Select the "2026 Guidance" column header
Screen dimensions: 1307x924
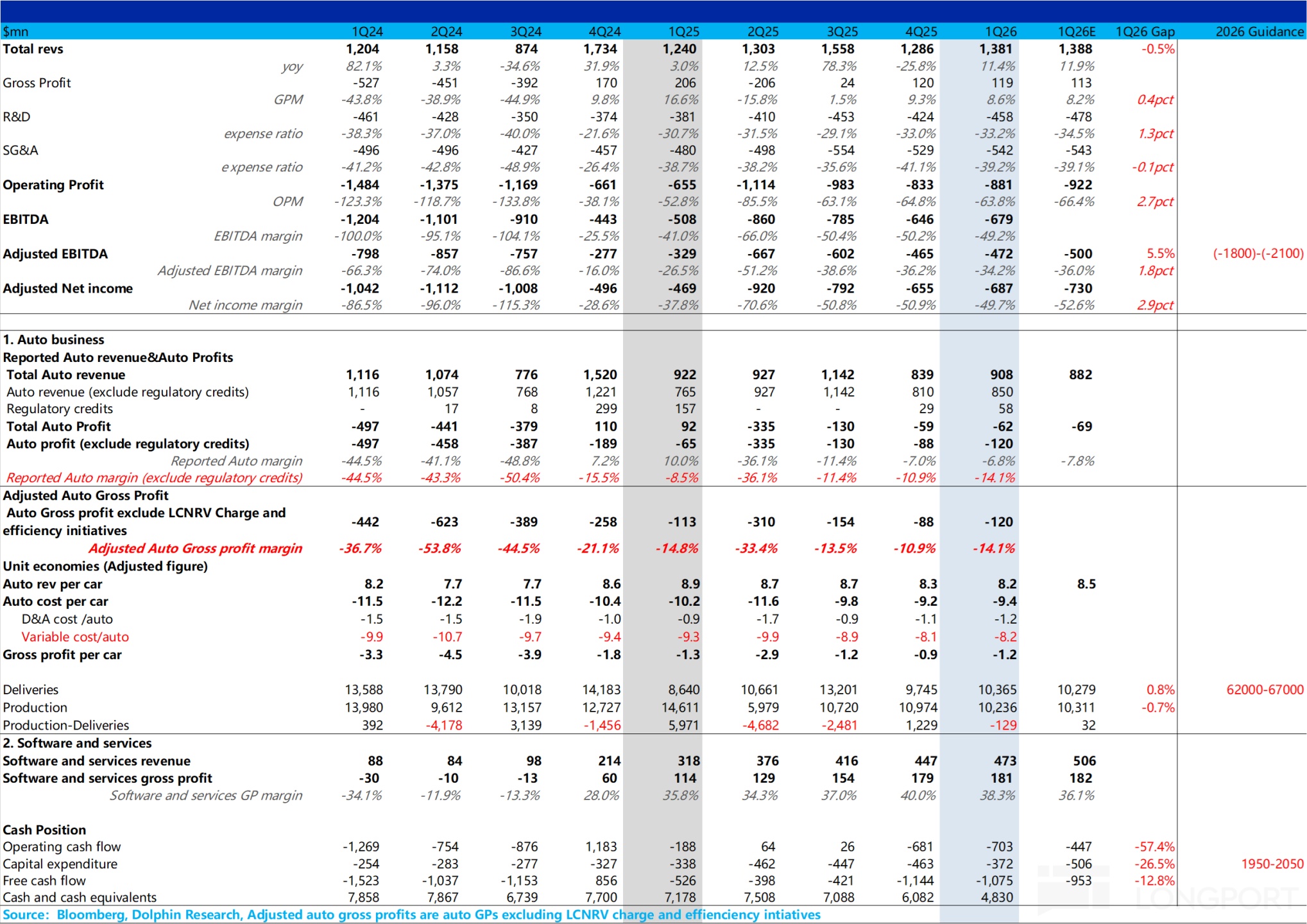point(1260,31)
